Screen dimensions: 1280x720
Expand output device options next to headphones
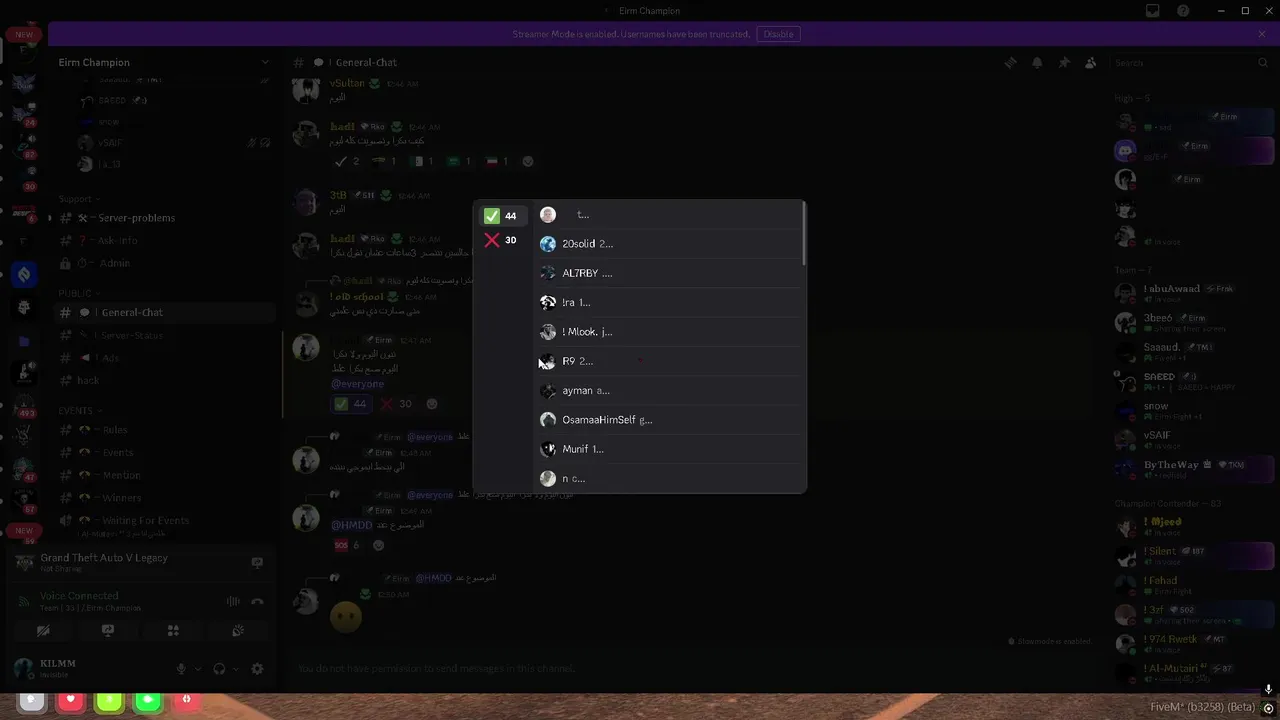click(235, 669)
